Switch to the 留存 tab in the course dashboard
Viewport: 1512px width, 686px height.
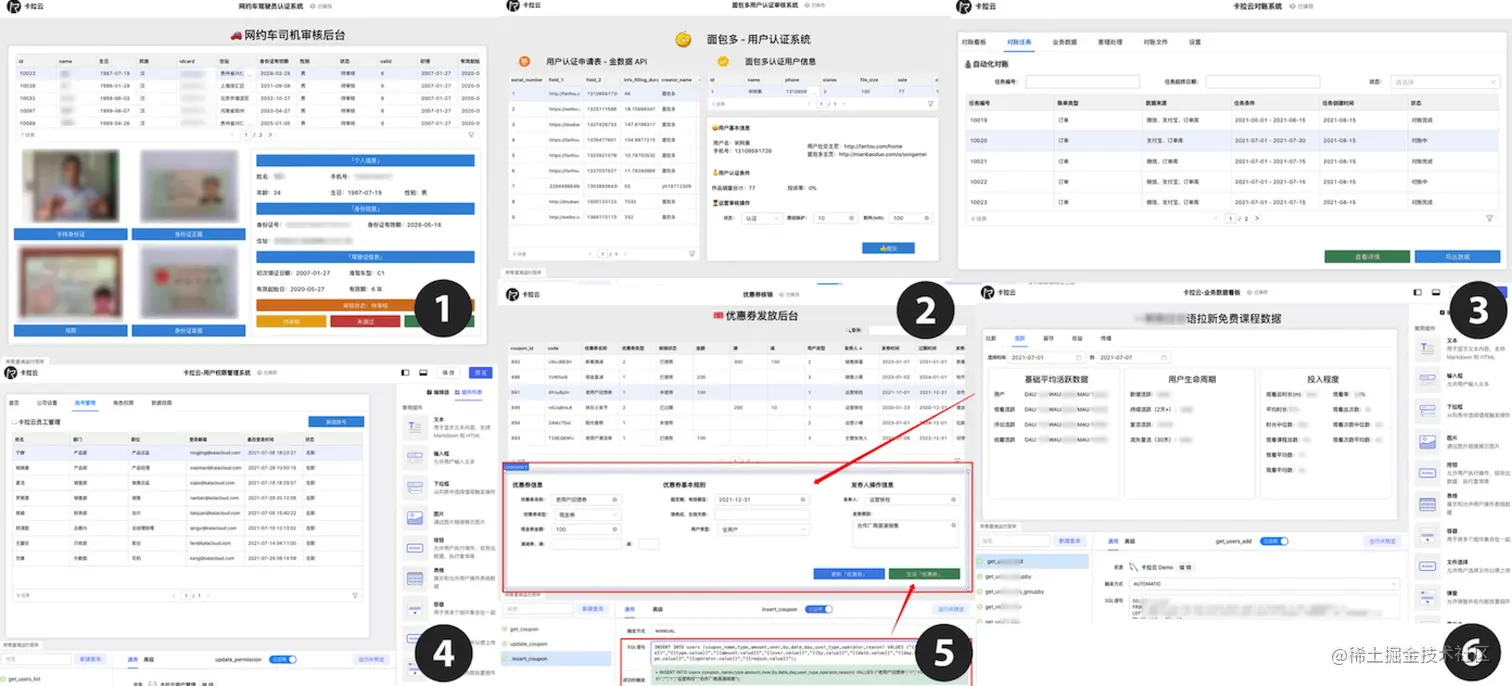click(1048, 338)
